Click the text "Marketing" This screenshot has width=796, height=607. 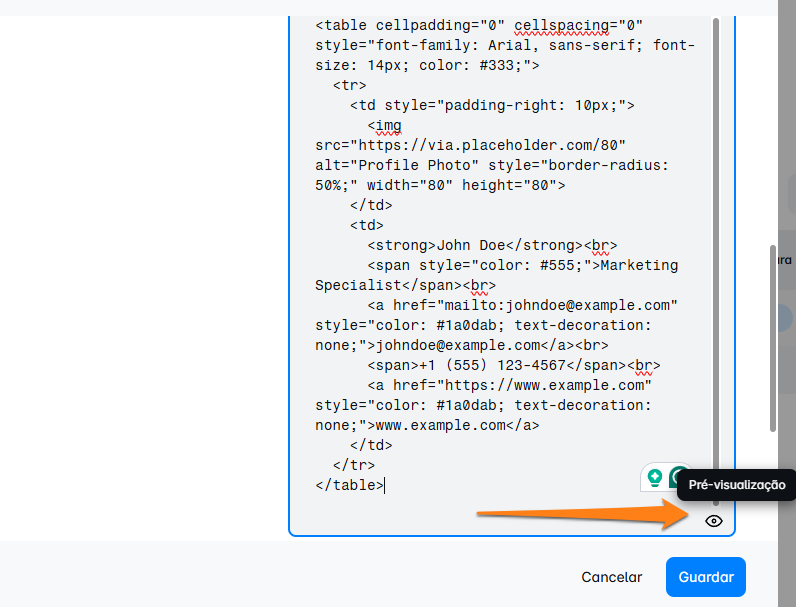(x=639, y=265)
